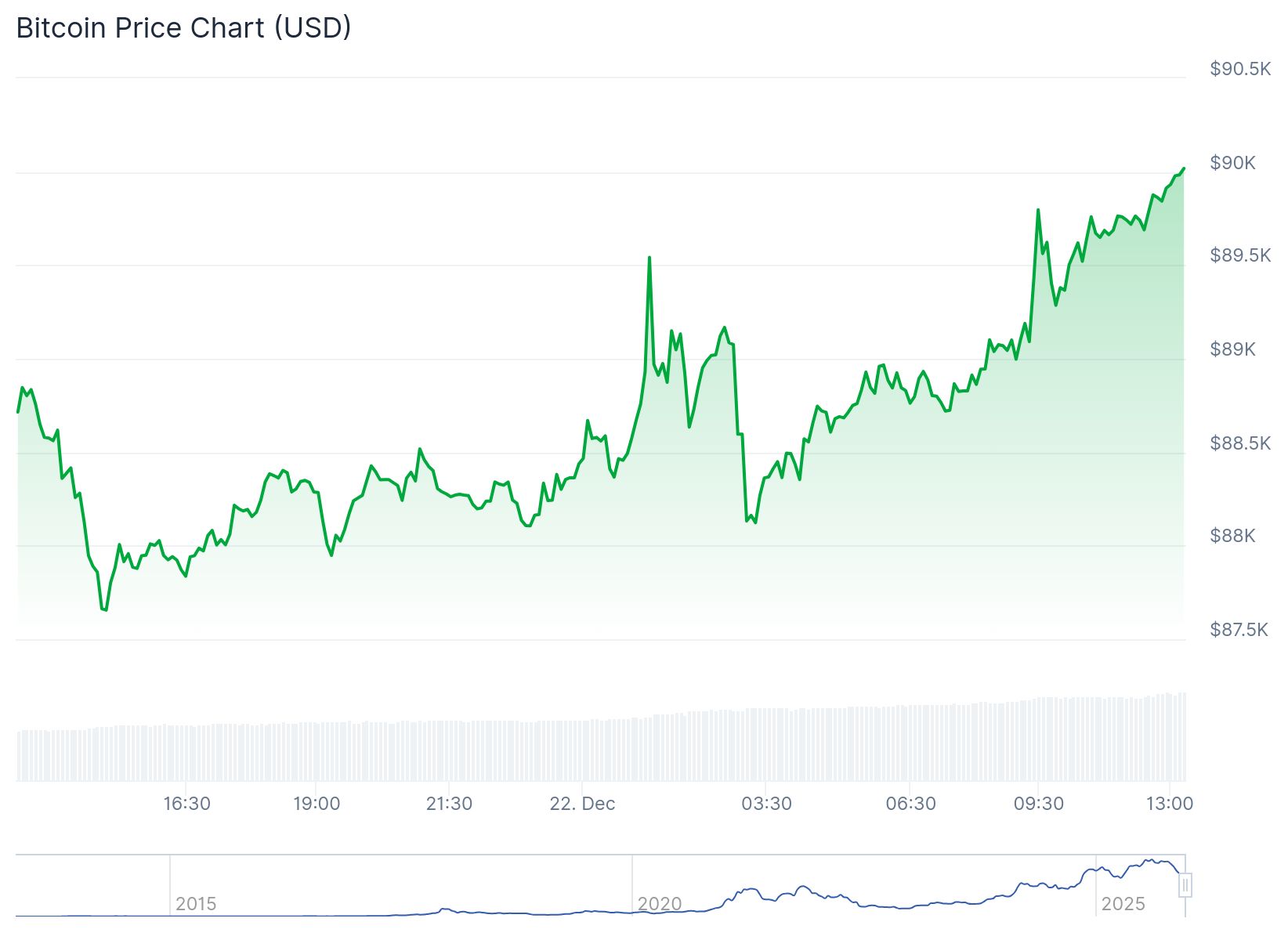Click the "Bitcoin Price Chart (USD)" title

183,28
